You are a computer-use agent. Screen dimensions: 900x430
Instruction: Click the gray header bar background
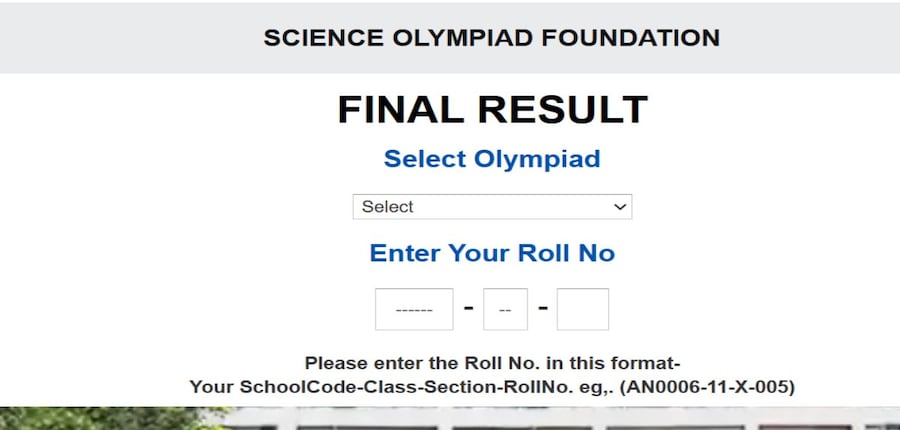(x=120, y=38)
